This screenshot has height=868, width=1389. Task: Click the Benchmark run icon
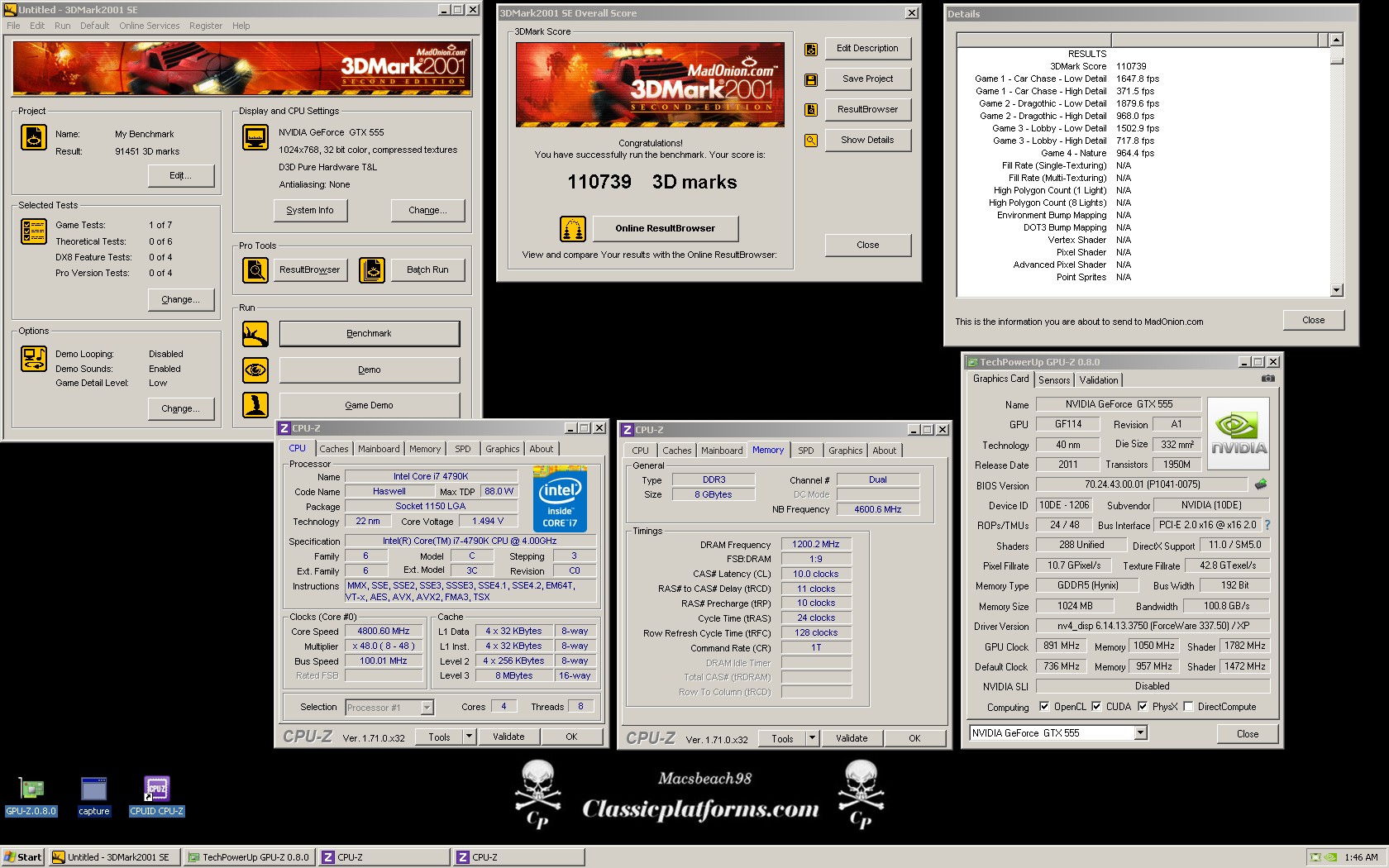(255, 334)
